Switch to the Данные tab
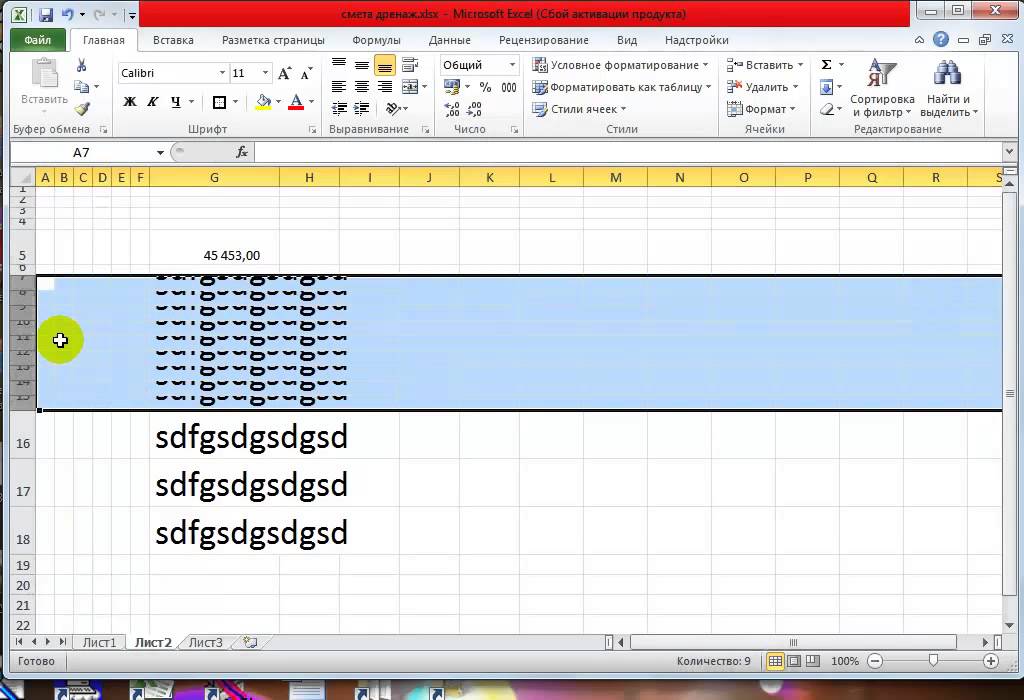 click(449, 40)
